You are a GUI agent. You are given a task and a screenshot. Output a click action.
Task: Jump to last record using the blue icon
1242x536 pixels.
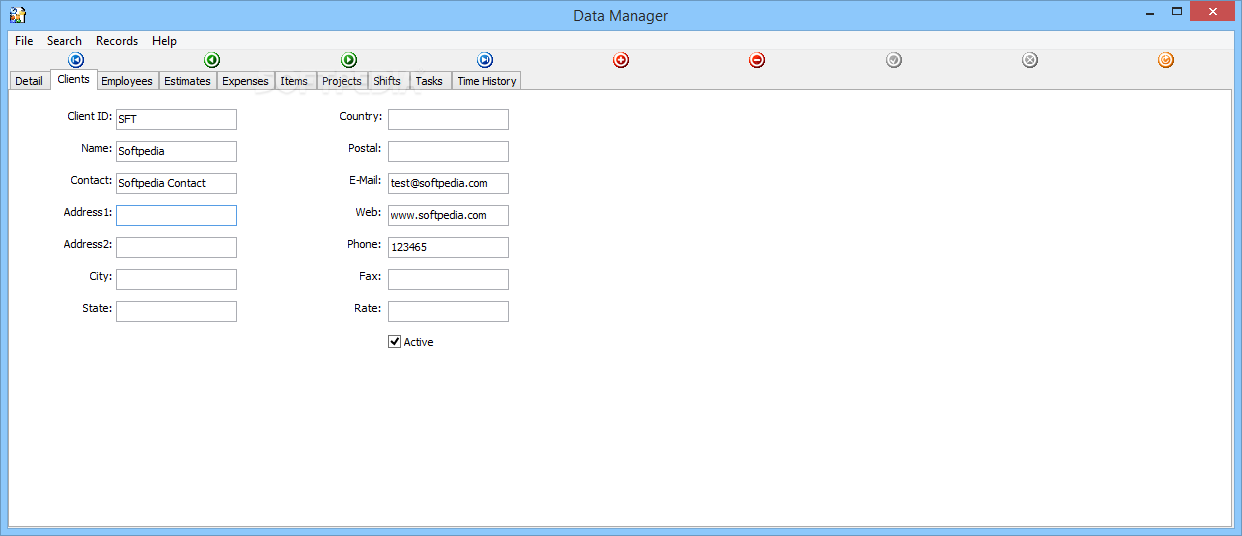[x=485, y=61]
